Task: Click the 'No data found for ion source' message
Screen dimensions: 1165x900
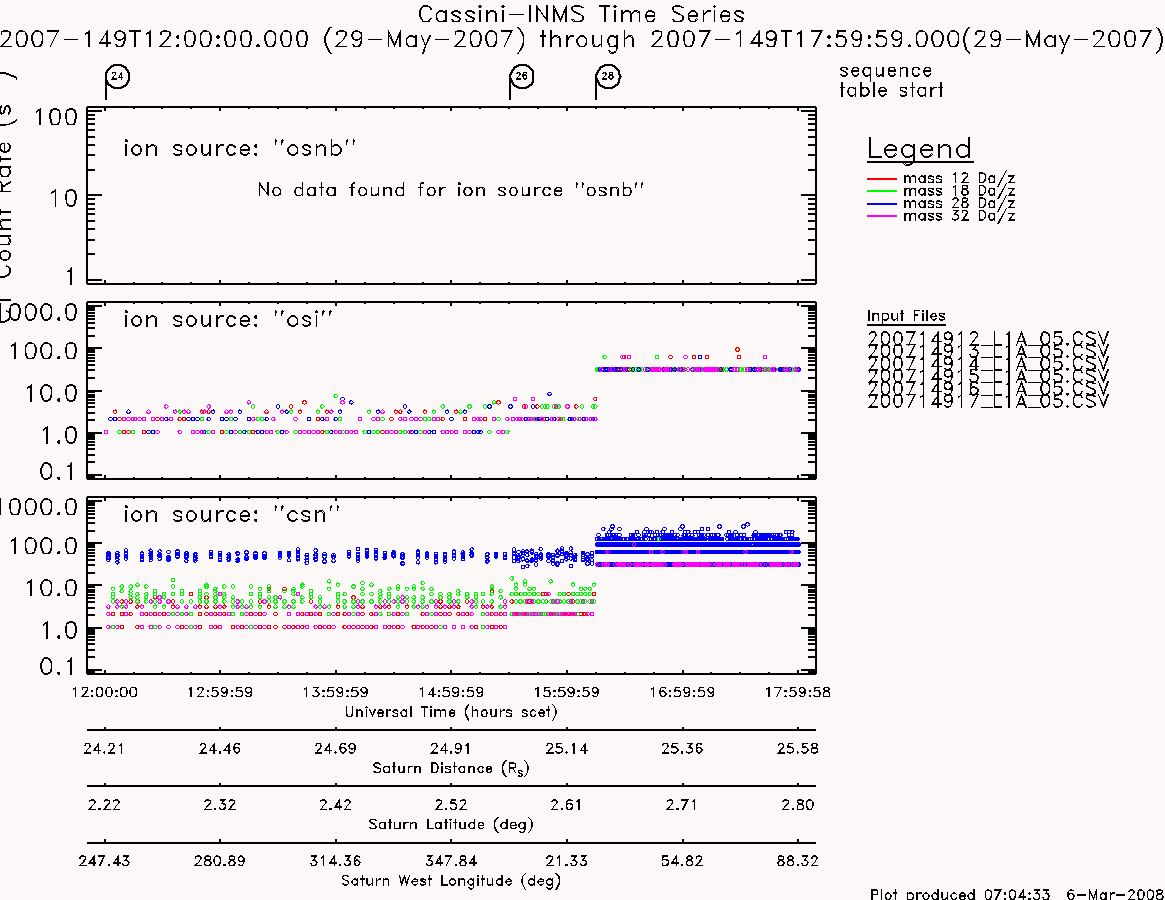Action: pyautogui.click(x=450, y=190)
